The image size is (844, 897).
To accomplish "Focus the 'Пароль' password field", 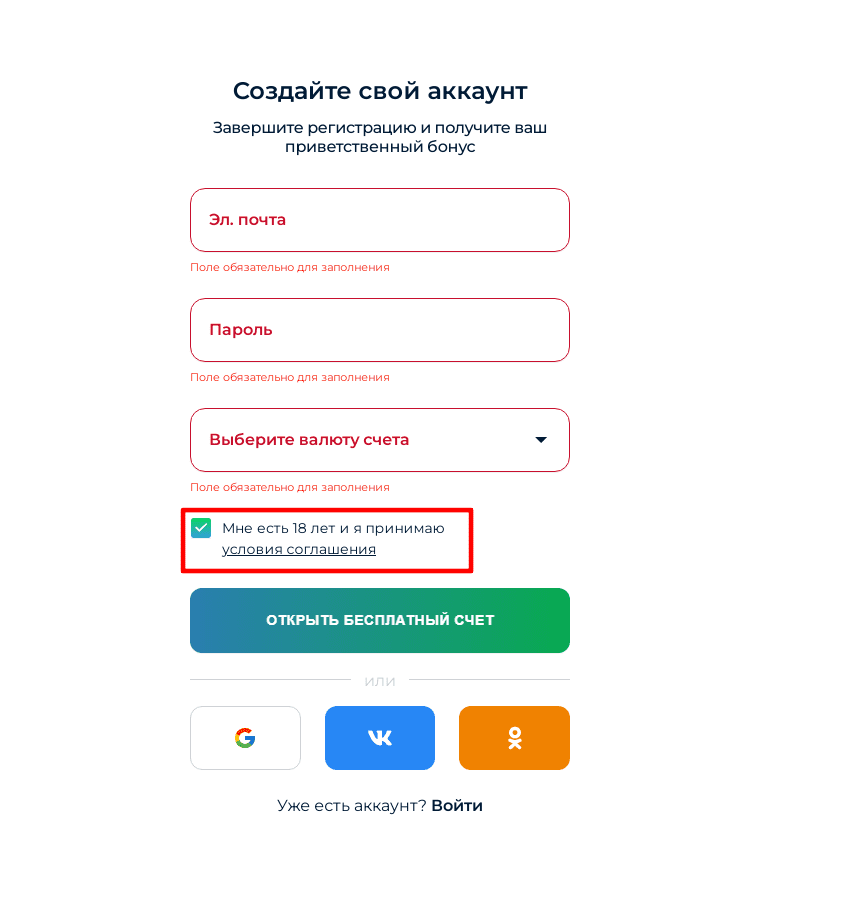I will (x=380, y=330).
